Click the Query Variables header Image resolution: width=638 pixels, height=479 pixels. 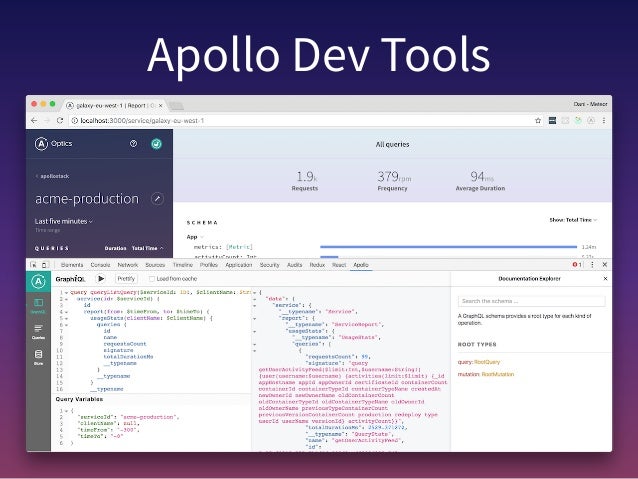click(79, 399)
